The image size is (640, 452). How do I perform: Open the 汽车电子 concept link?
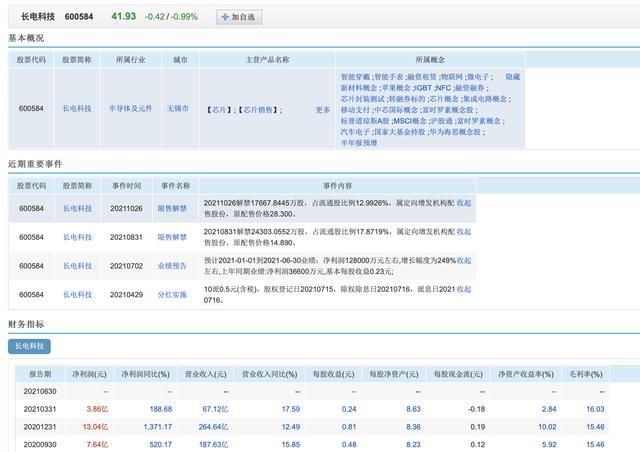[355, 131]
